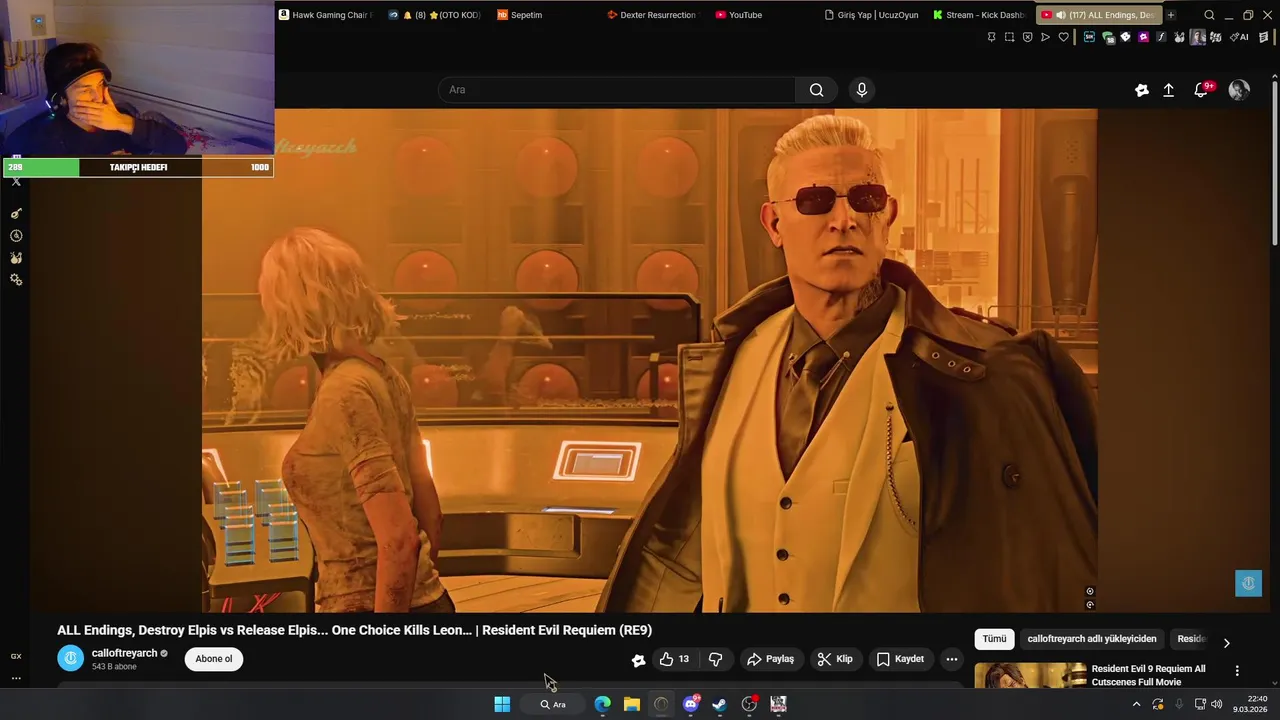
Task: Open Steam from the taskbar
Action: [719, 704]
